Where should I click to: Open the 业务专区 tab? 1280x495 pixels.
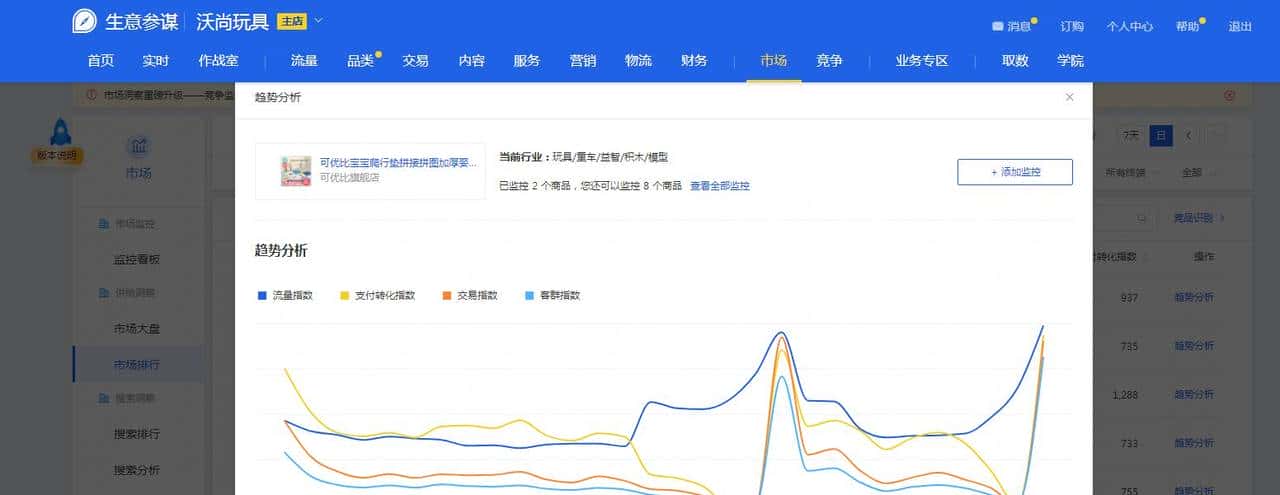click(922, 61)
